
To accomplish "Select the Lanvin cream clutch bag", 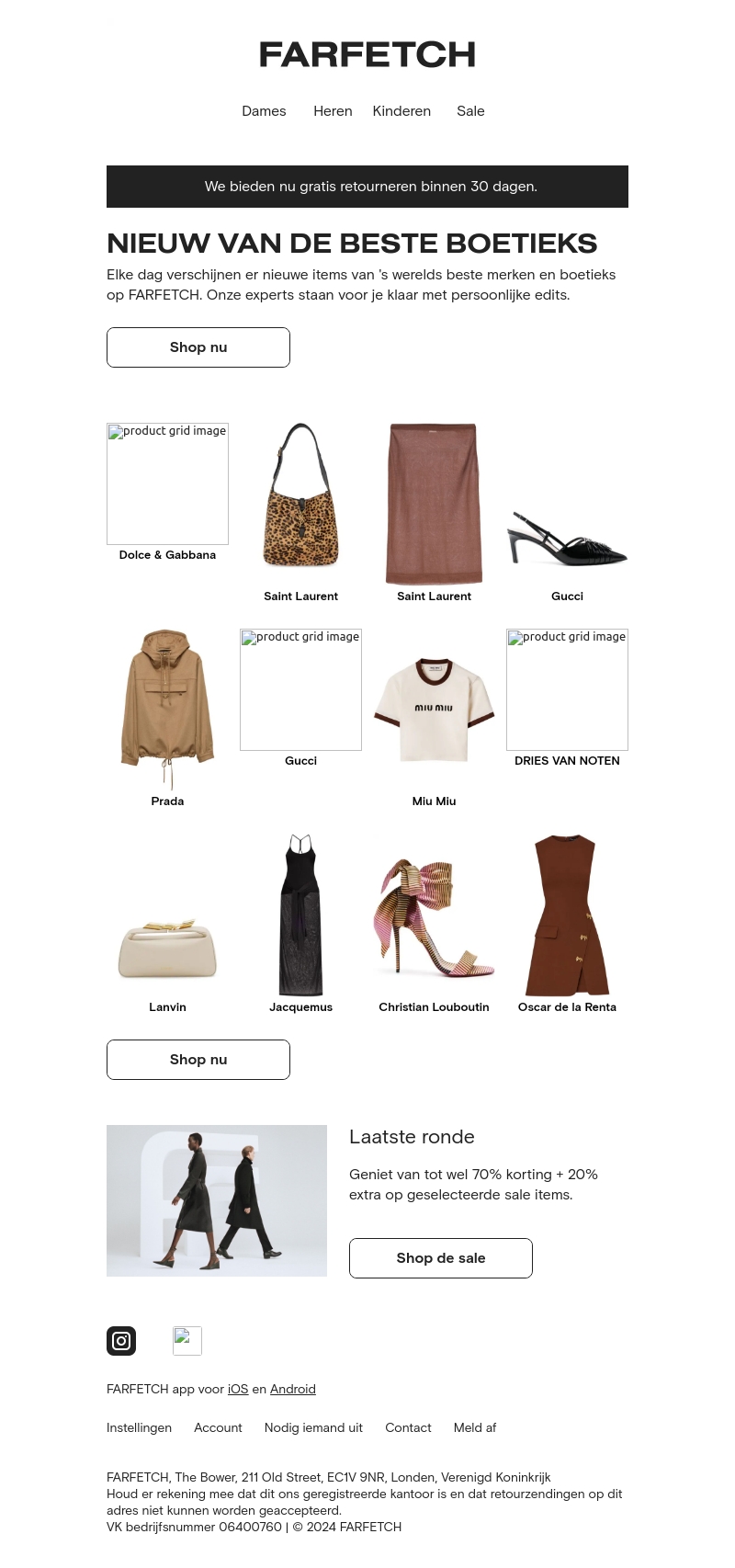I will coord(167,947).
